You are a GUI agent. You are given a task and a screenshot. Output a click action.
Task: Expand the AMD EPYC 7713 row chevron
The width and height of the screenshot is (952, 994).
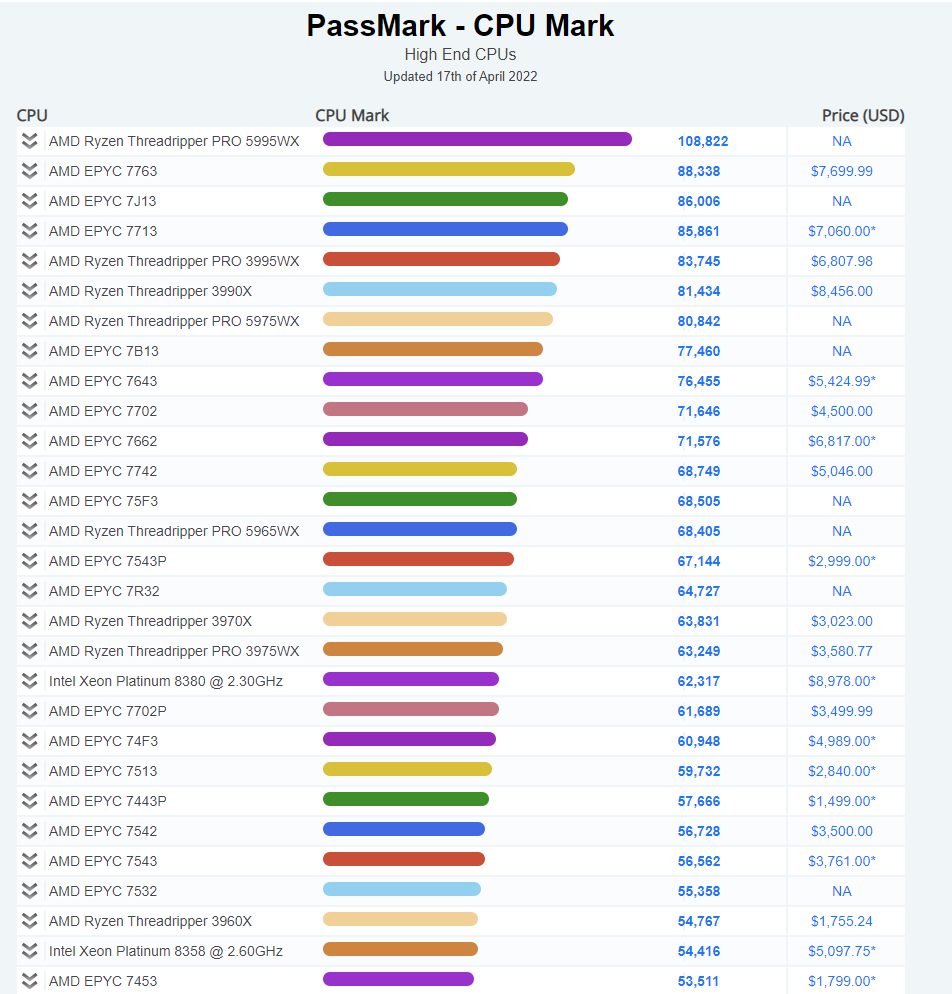[29, 231]
